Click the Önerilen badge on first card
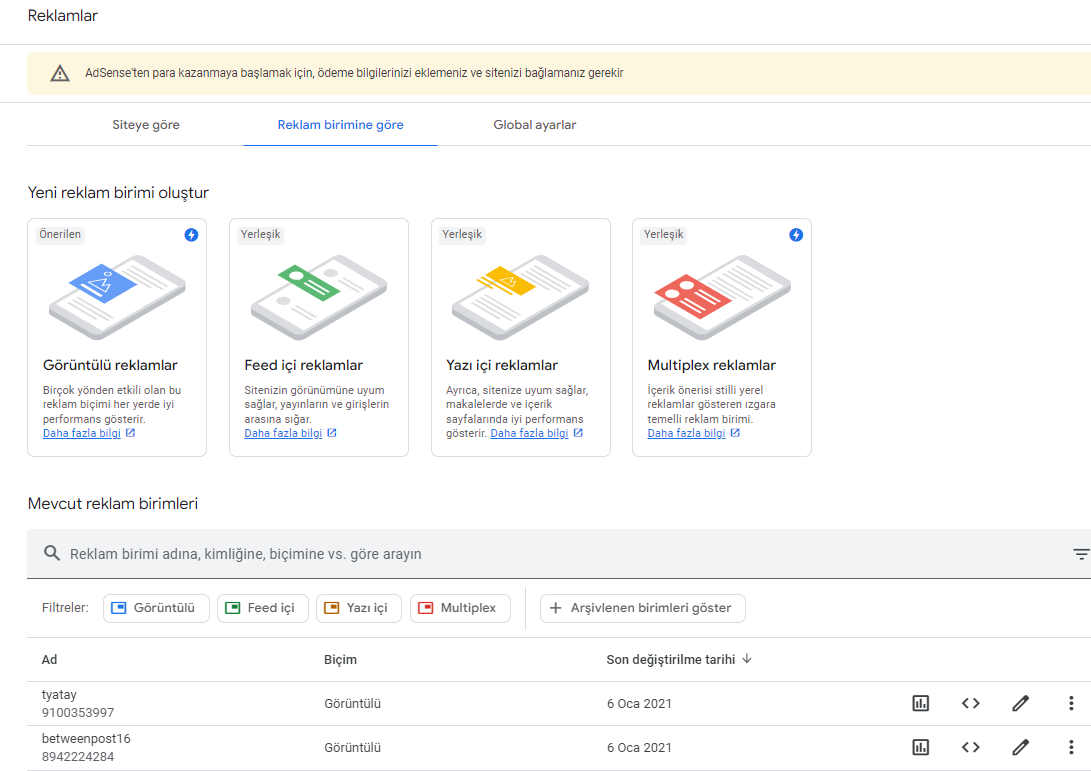The height and width of the screenshot is (771, 1091). tap(60, 235)
